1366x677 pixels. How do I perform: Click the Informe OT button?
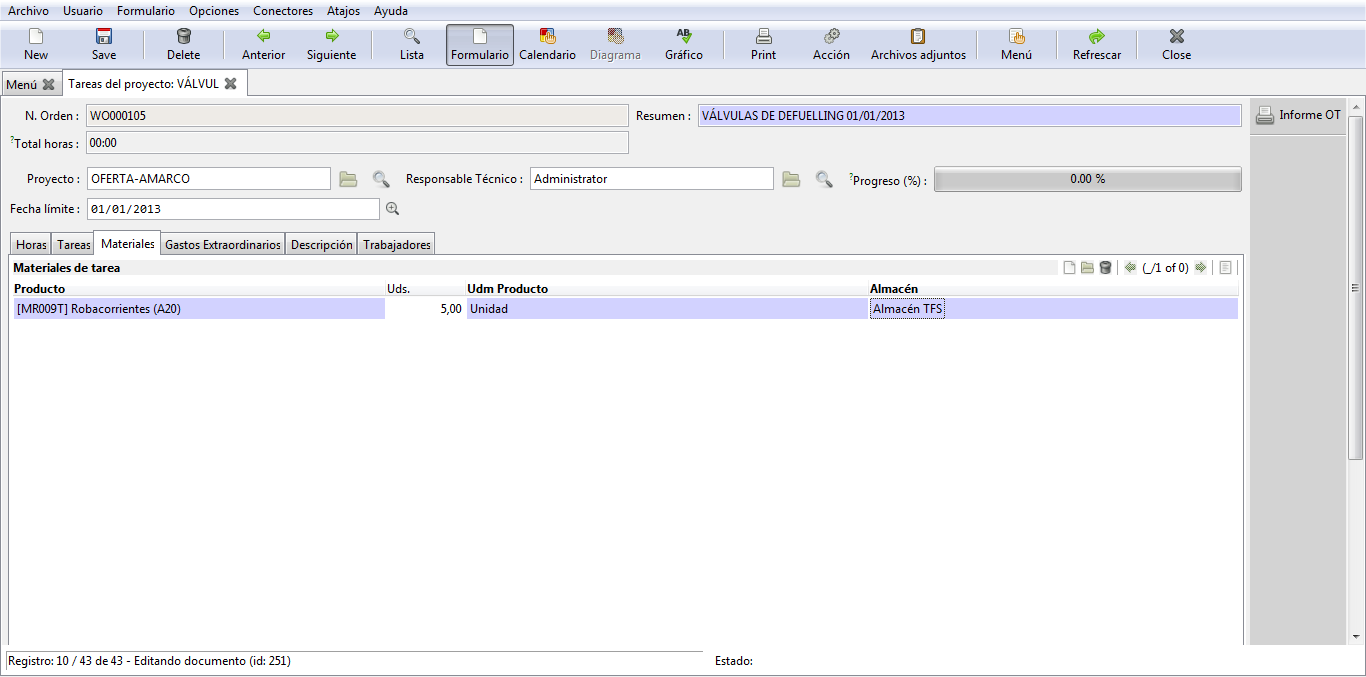click(x=1299, y=115)
